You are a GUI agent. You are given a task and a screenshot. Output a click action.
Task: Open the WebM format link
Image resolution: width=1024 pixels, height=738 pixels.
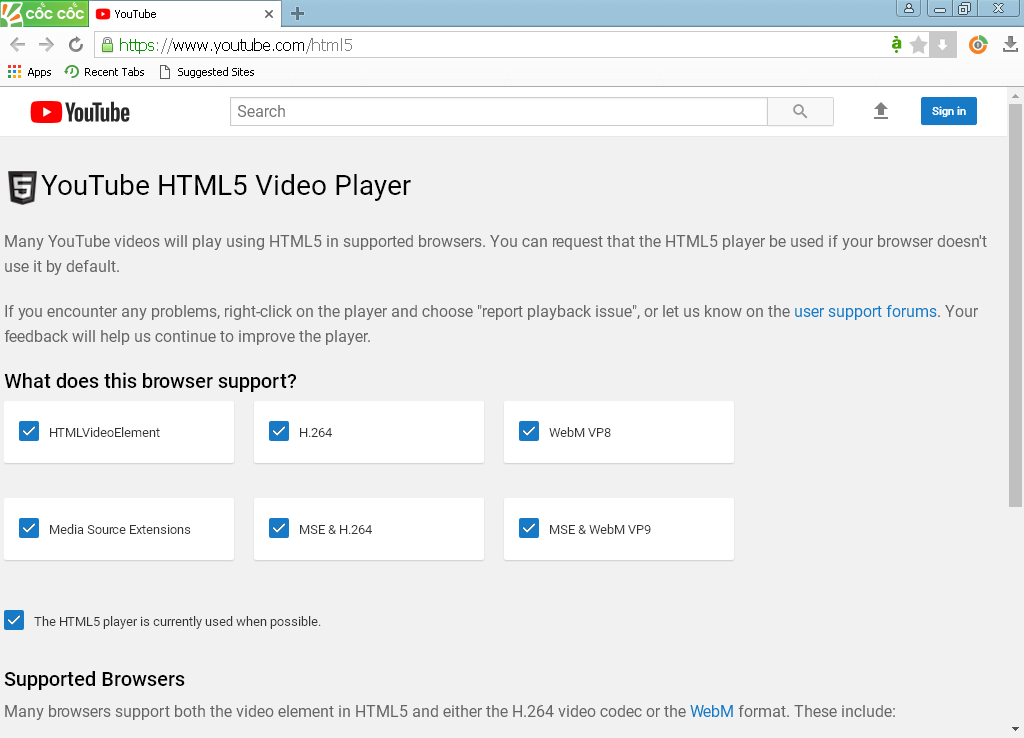coord(712,711)
